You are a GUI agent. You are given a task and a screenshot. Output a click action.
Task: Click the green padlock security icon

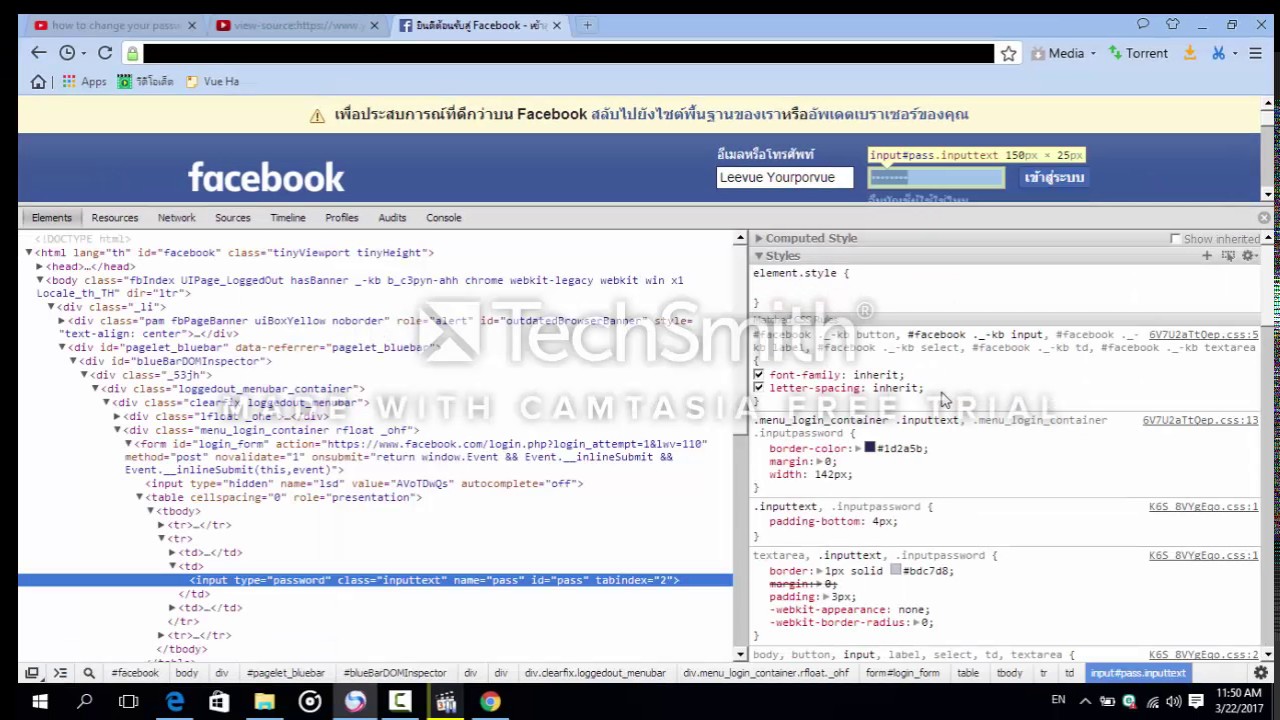pyautogui.click(x=132, y=53)
